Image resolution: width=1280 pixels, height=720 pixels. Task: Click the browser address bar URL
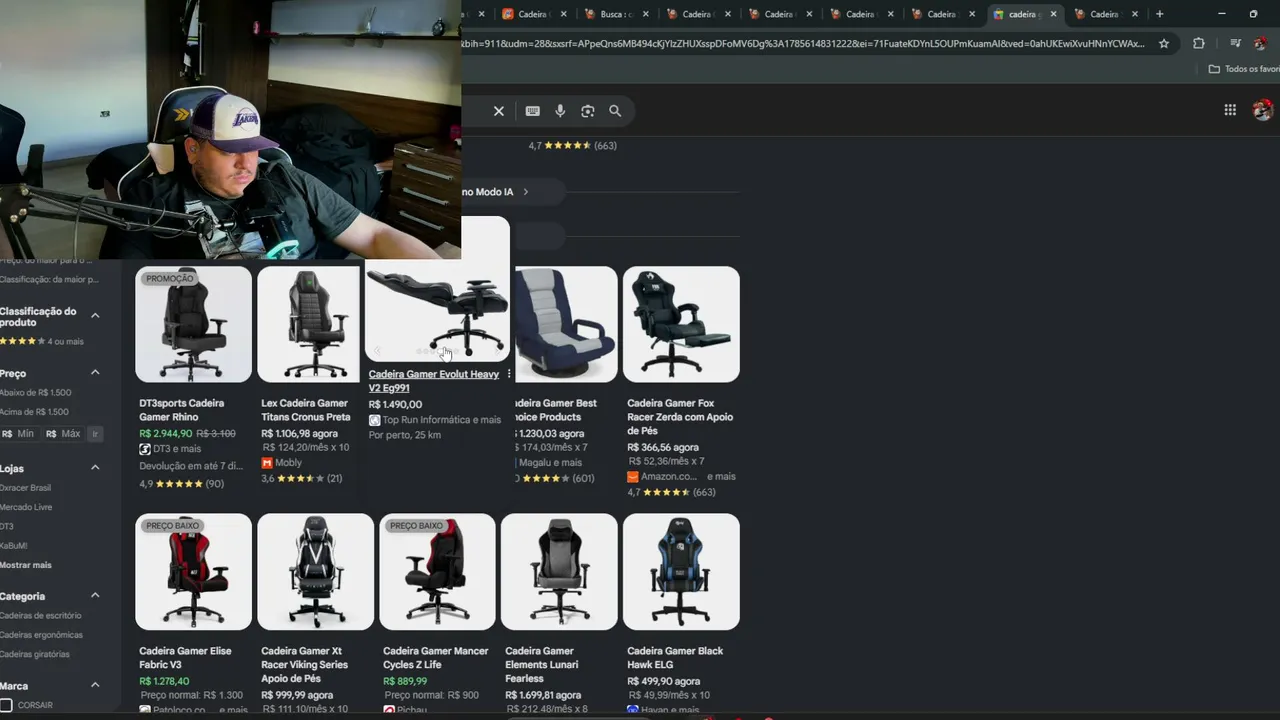pos(805,44)
